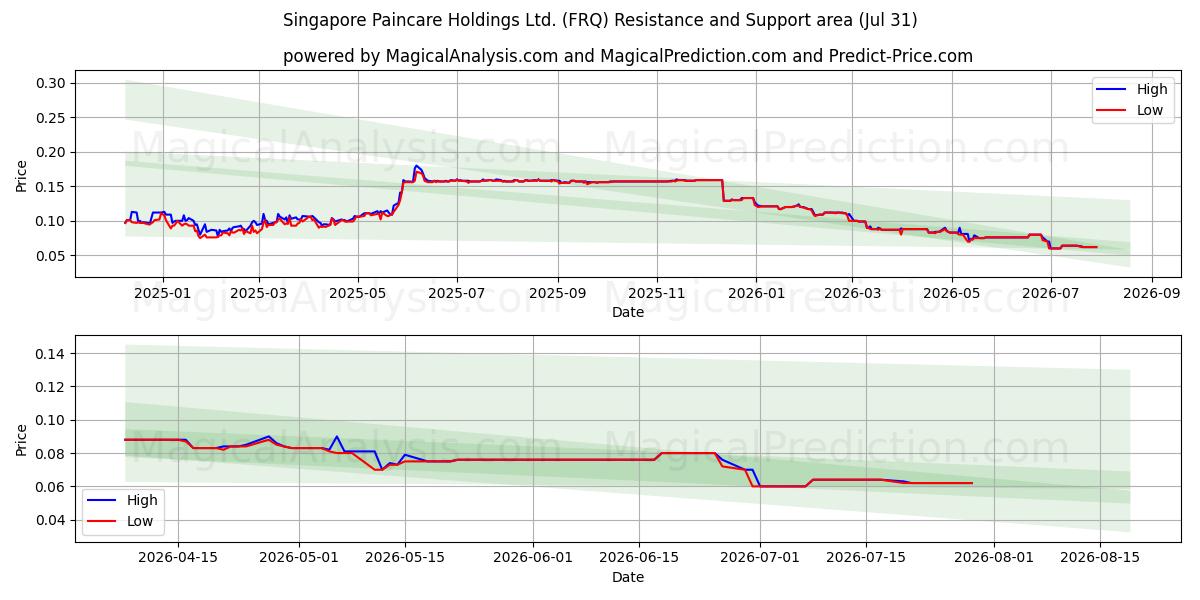Click the 2026-06-15 tick label on the bottom chart
This screenshot has width=1200, height=600.
pos(638,558)
